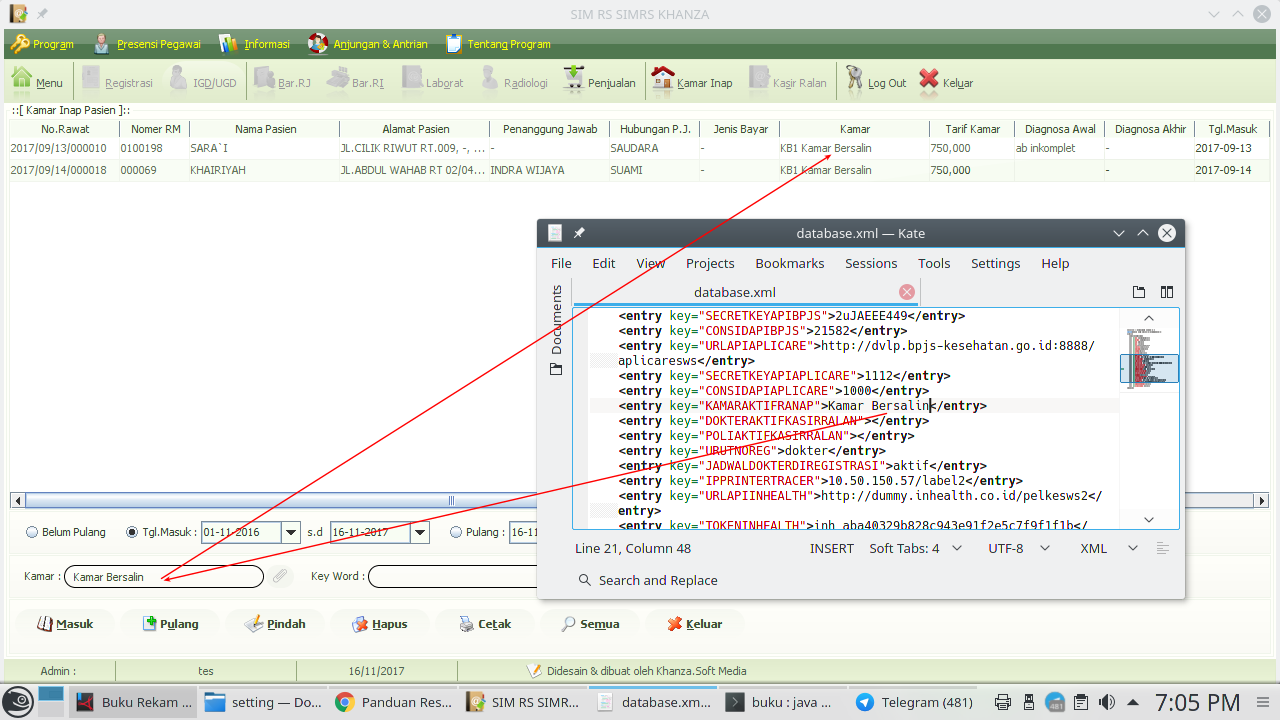Click the printer icon in system tray

[1003, 702]
